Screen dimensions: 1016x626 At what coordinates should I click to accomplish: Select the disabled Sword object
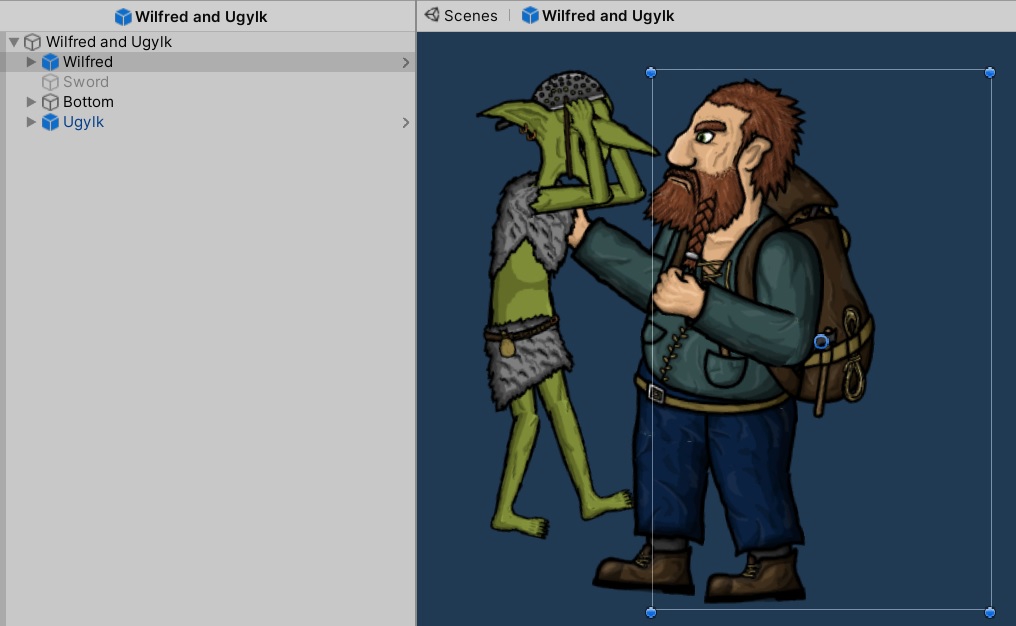(x=210, y=82)
